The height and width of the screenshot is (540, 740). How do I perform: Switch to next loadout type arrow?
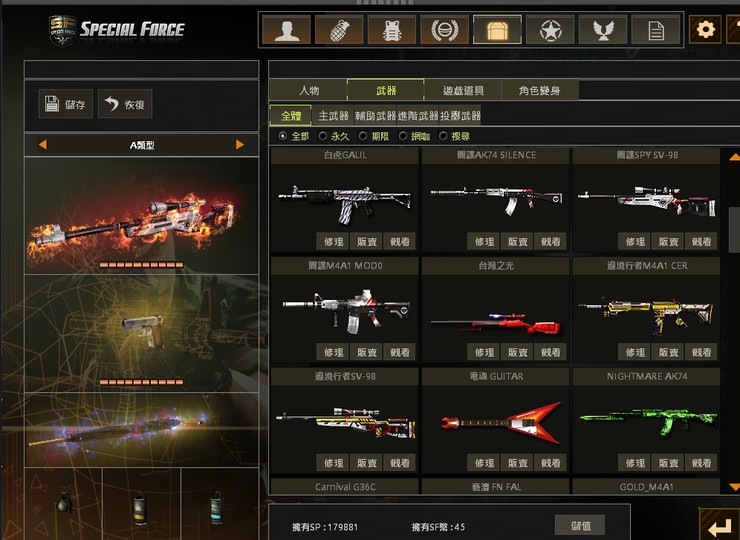(240, 144)
